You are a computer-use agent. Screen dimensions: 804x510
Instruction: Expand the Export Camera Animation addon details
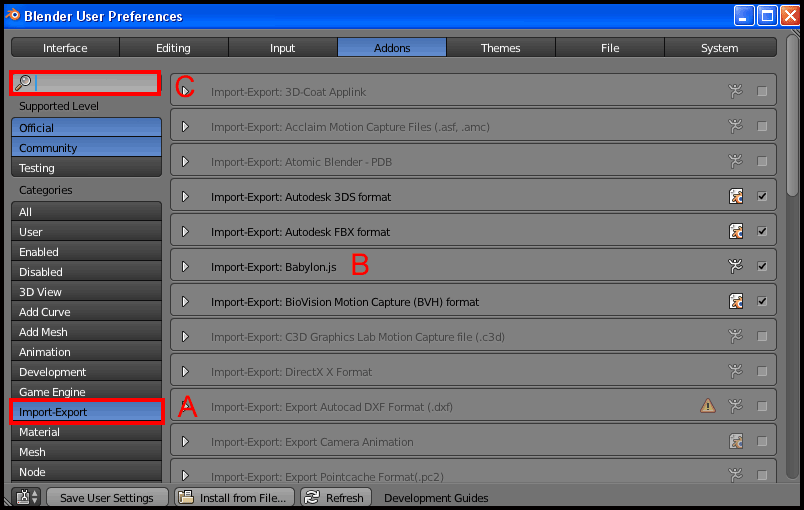pyautogui.click(x=186, y=441)
